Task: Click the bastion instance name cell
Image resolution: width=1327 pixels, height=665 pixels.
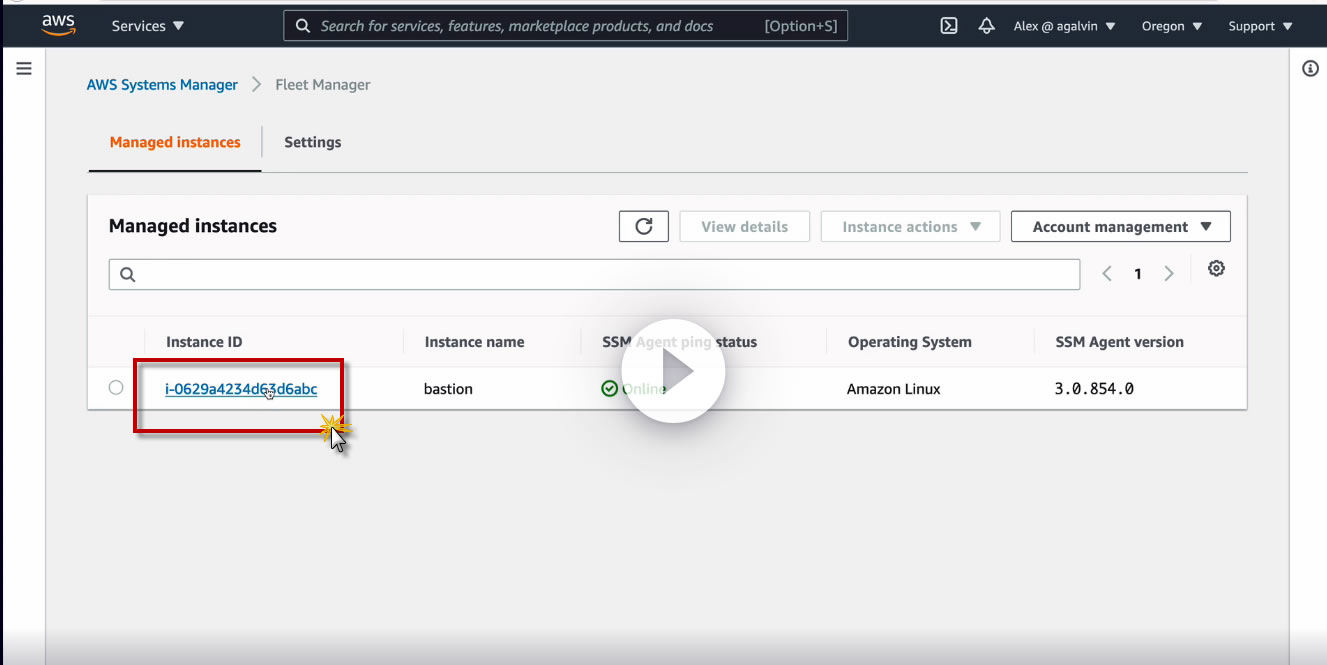Action: 448,389
